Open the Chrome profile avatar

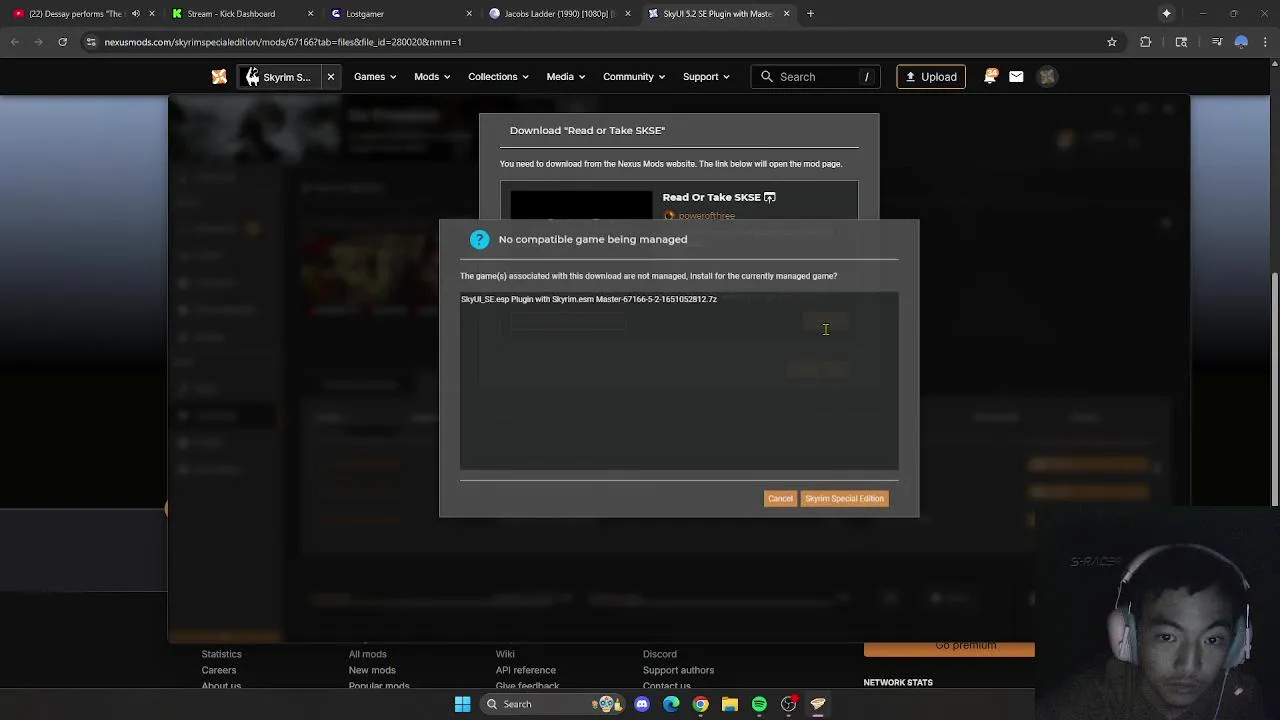coord(1241,42)
